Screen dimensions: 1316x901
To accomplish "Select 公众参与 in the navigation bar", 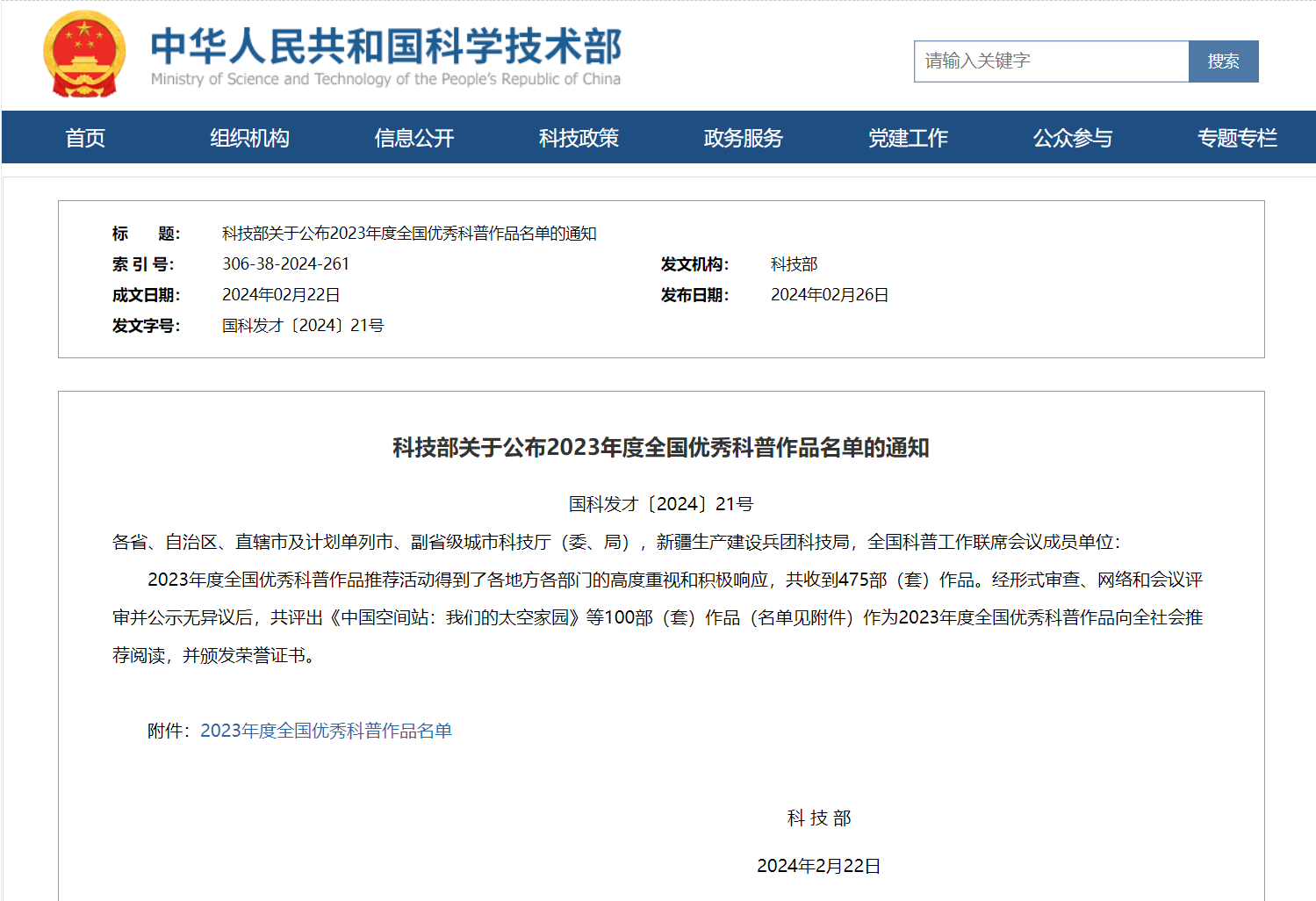I will pos(1072,138).
